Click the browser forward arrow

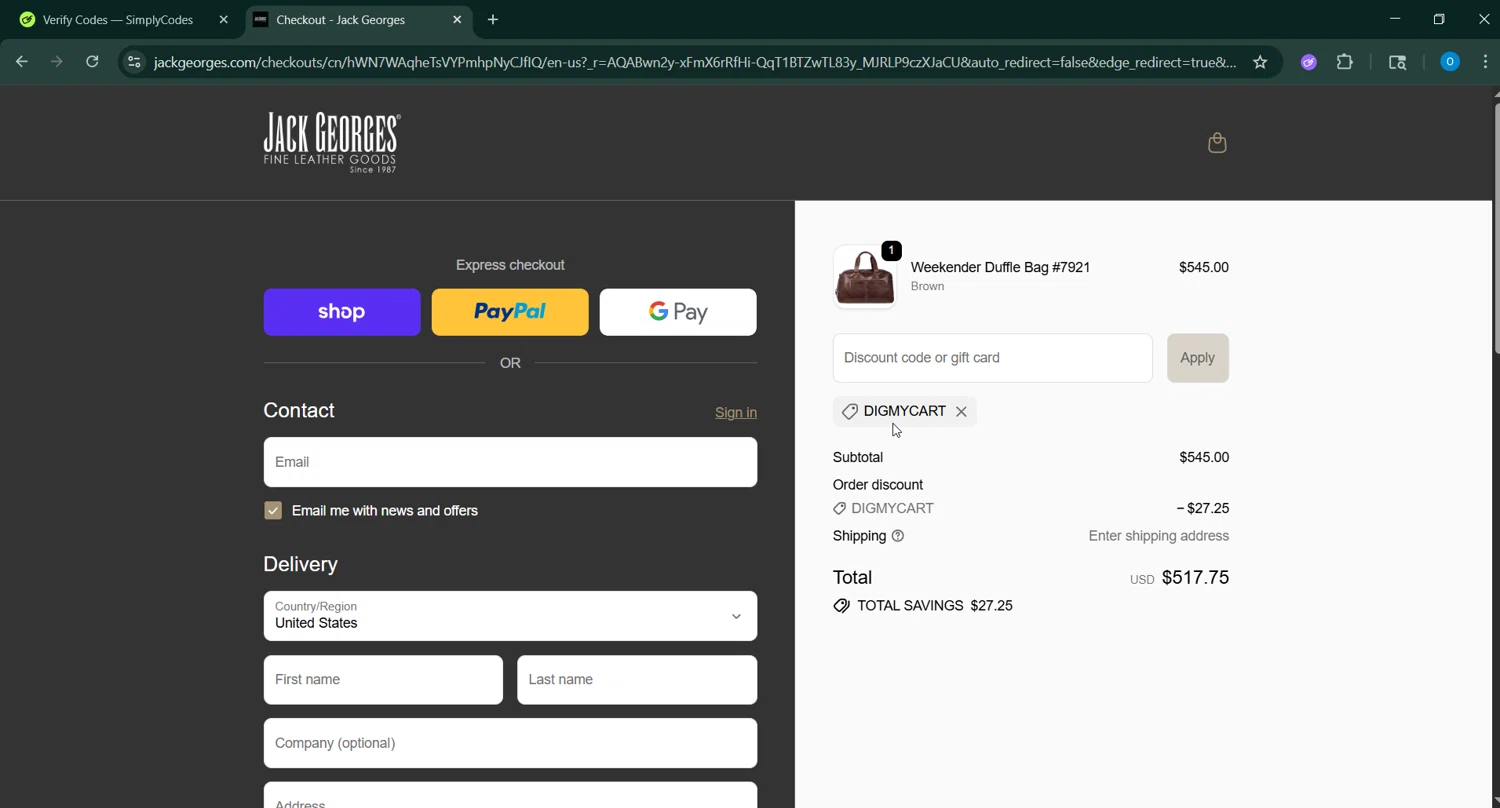tap(57, 62)
